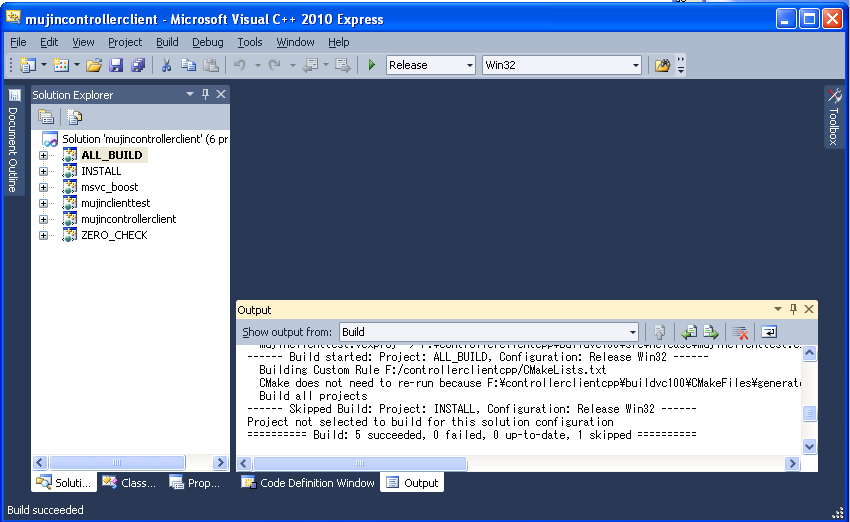Click the Add New Item toolbar icon
850x522 pixels.
[61, 65]
